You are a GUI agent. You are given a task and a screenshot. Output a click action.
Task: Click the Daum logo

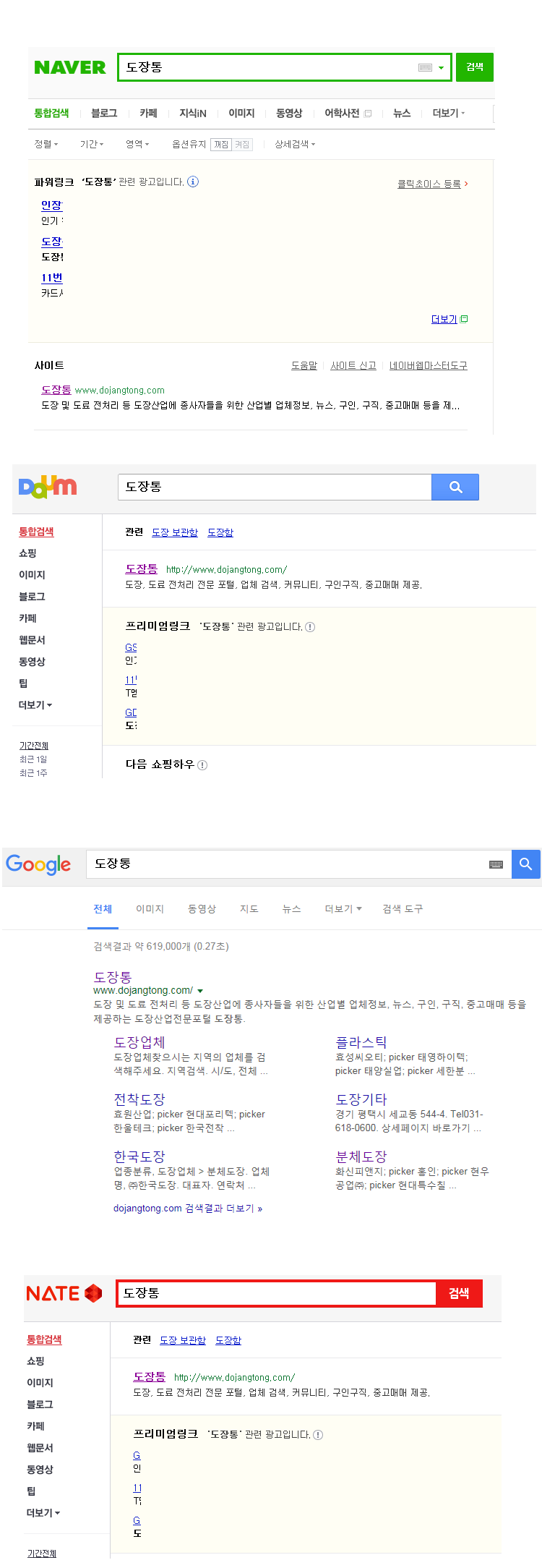[x=48, y=486]
